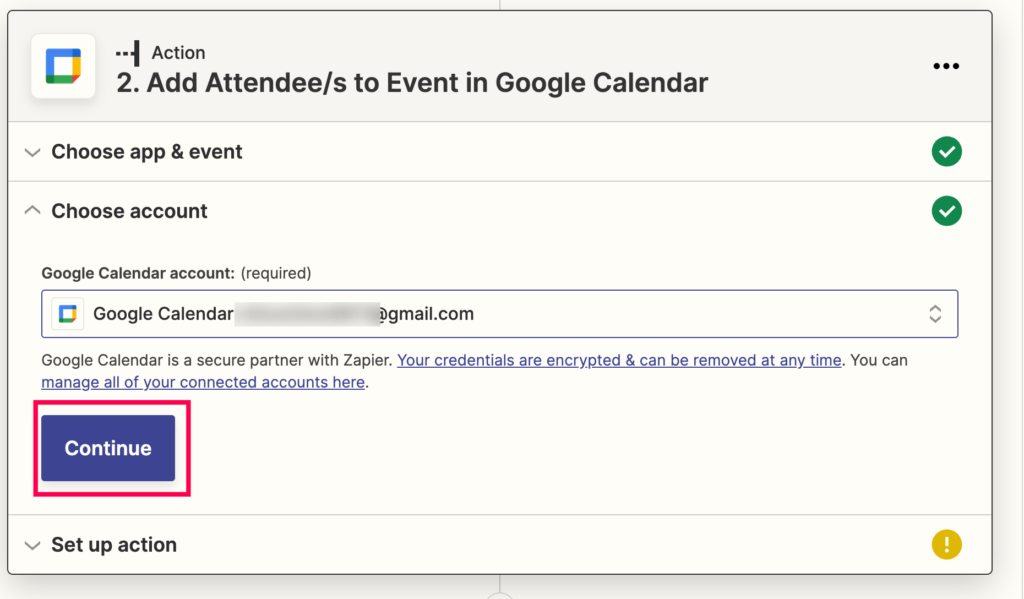Image resolution: width=1024 pixels, height=599 pixels.
Task: Open the three-dot step options menu
Action: (946, 66)
